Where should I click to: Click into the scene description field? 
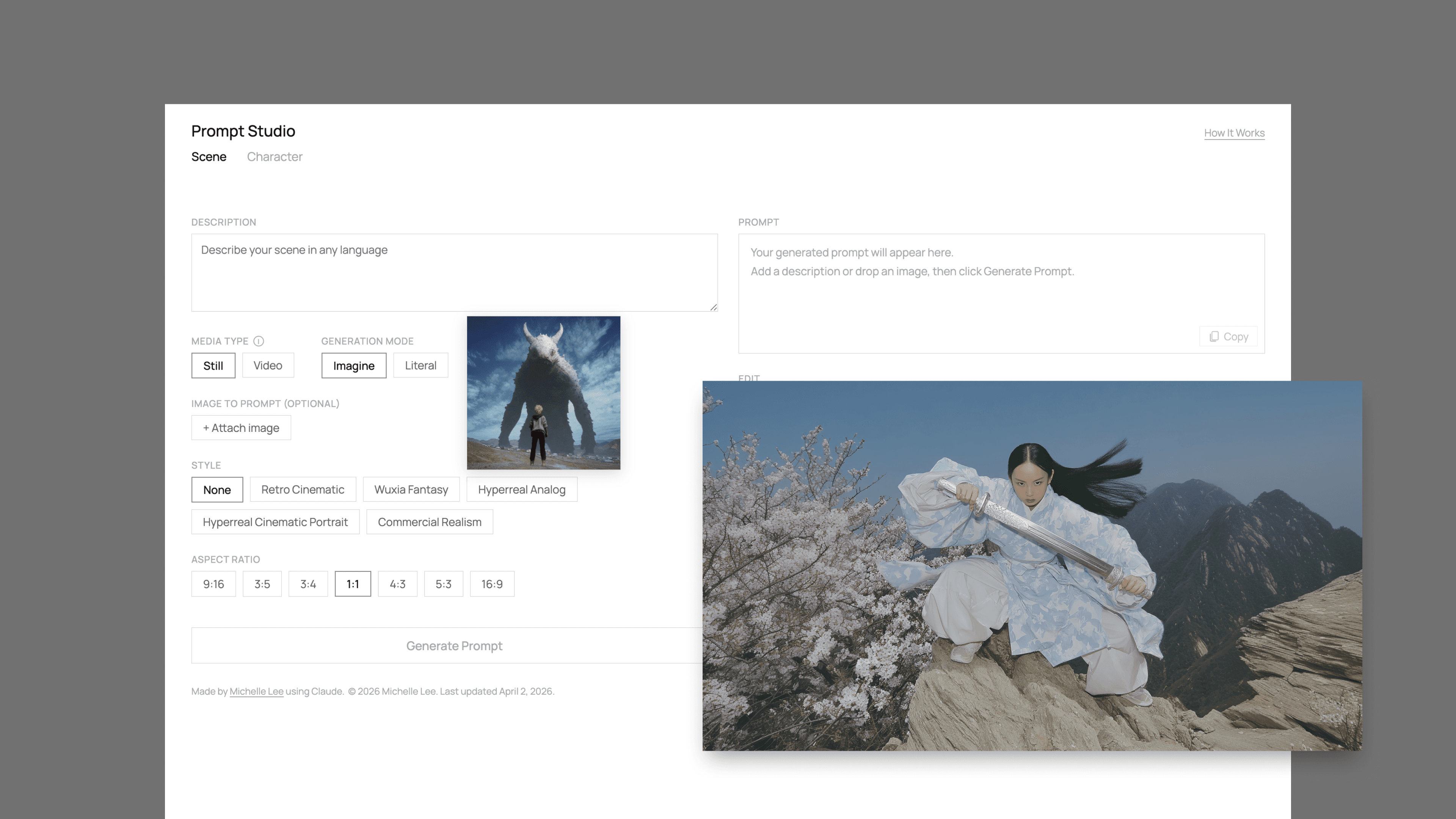click(454, 273)
